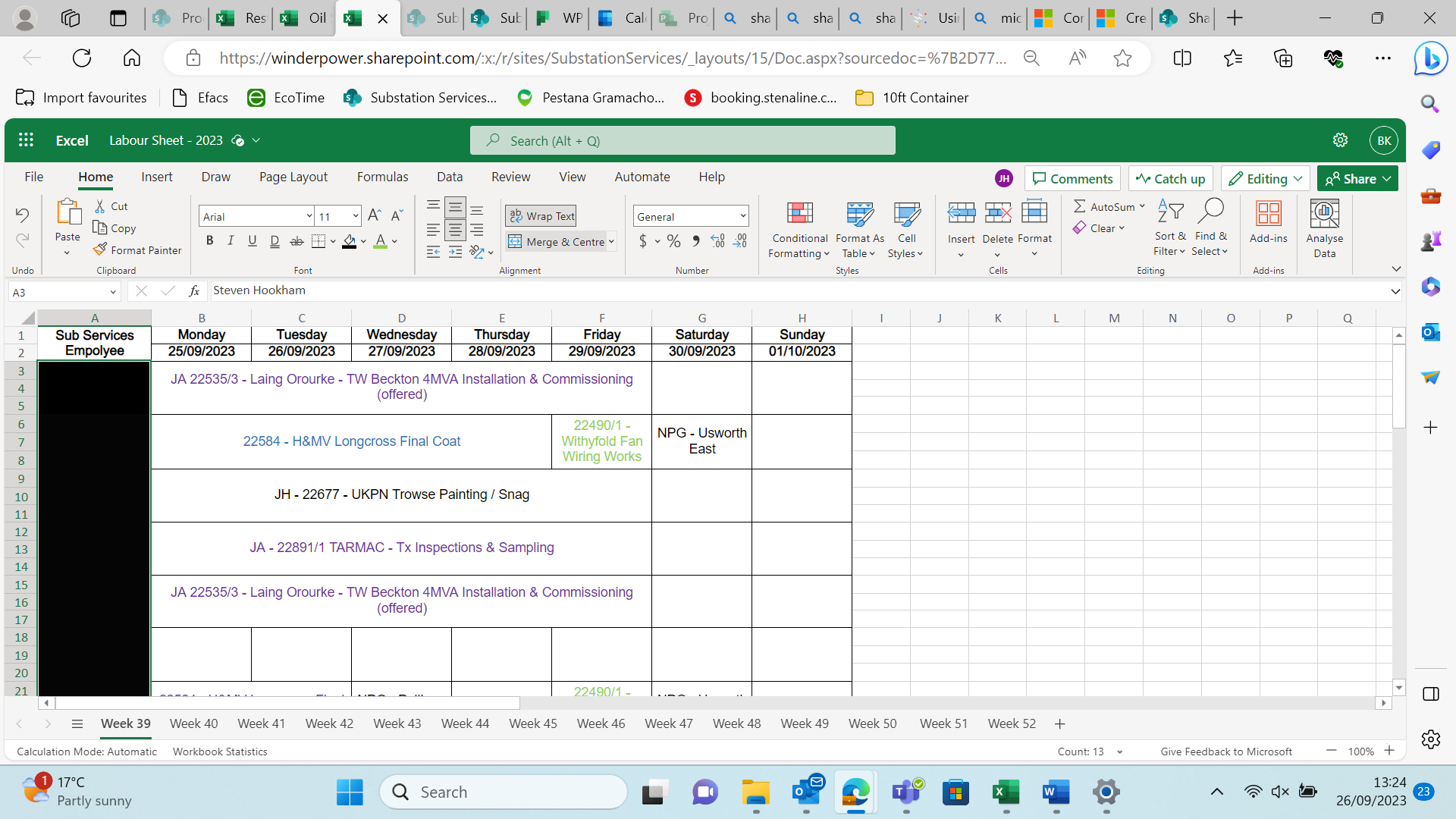Click the Insert cells icon

pyautogui.click(x=962, y=213)
